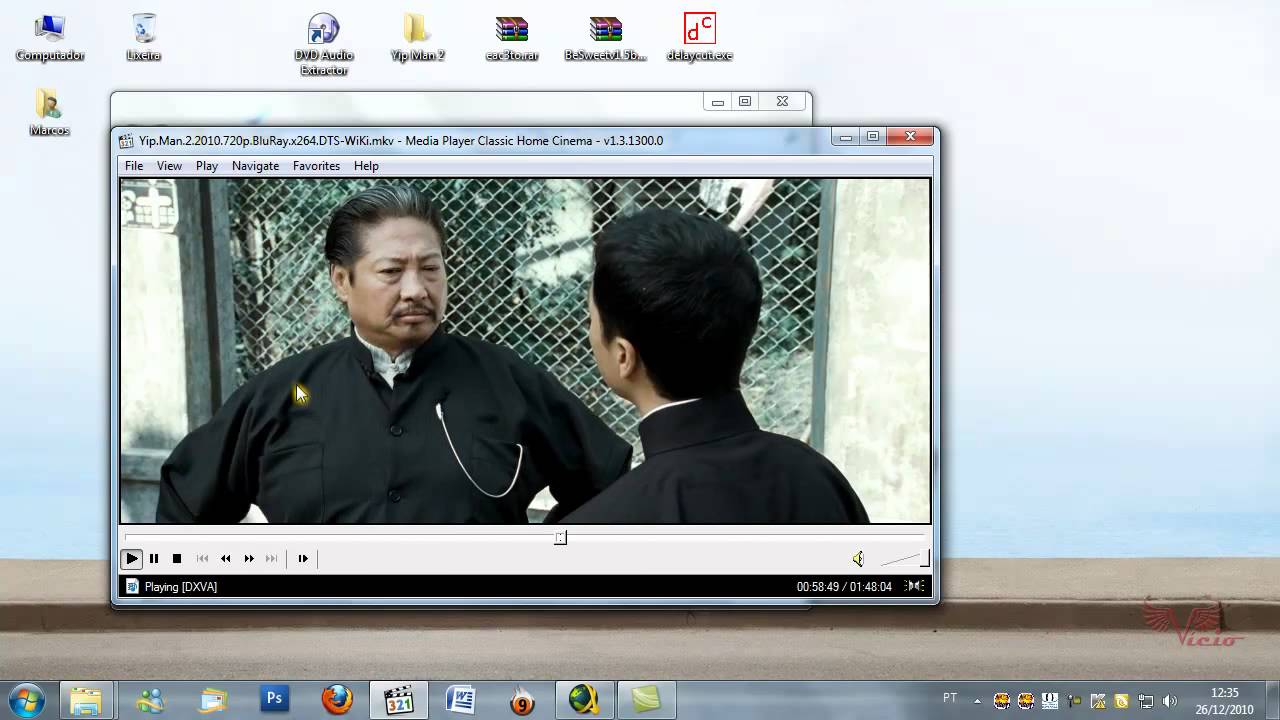Select the Yip Man 2 folder on desktop
Image resolution: width=1280 pixels, height=720 pixels.
click(417, 38)
